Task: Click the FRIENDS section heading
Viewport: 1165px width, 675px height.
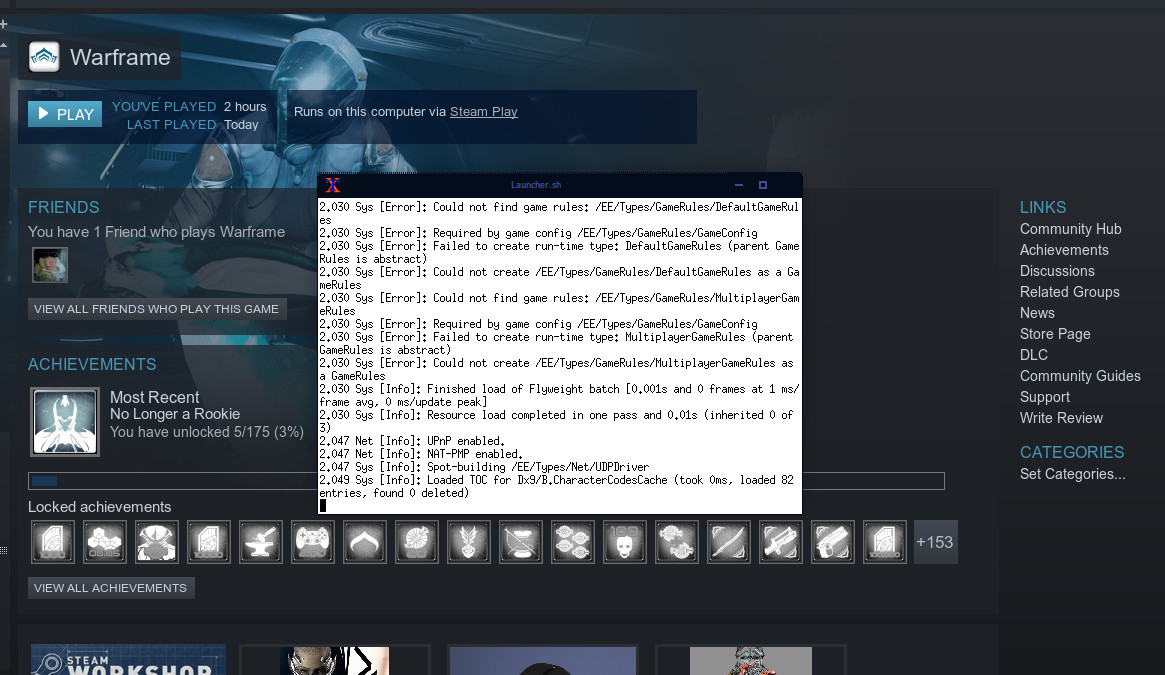Action: point(63,207)
